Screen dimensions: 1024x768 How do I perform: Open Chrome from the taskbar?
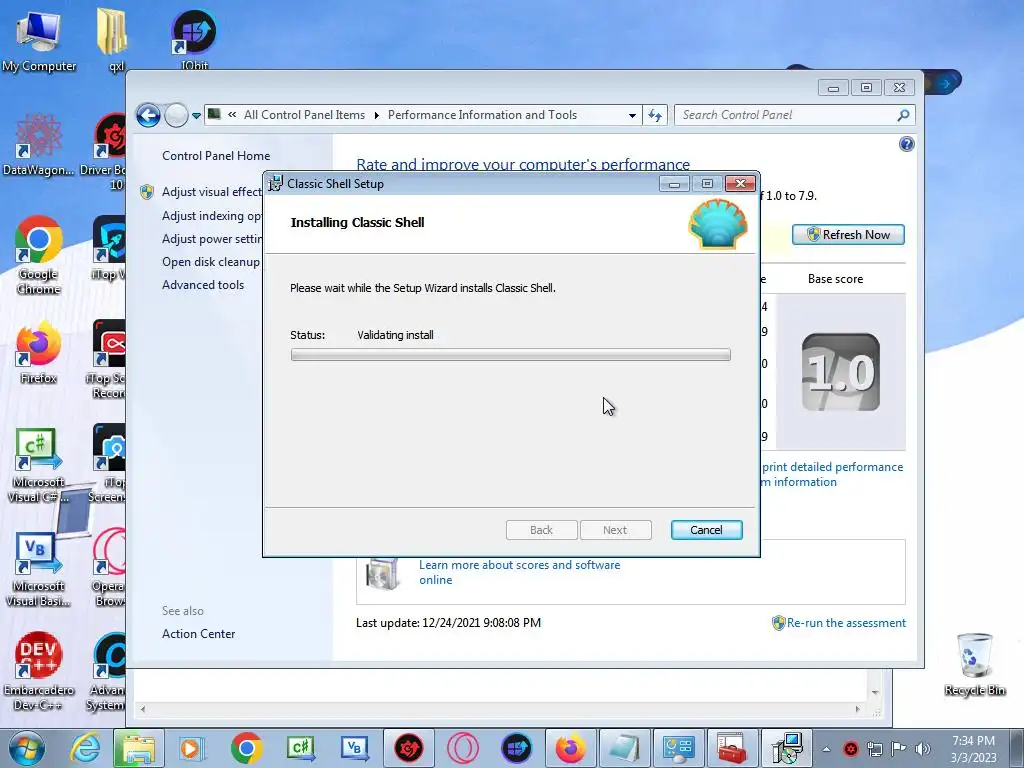[246, 748]
